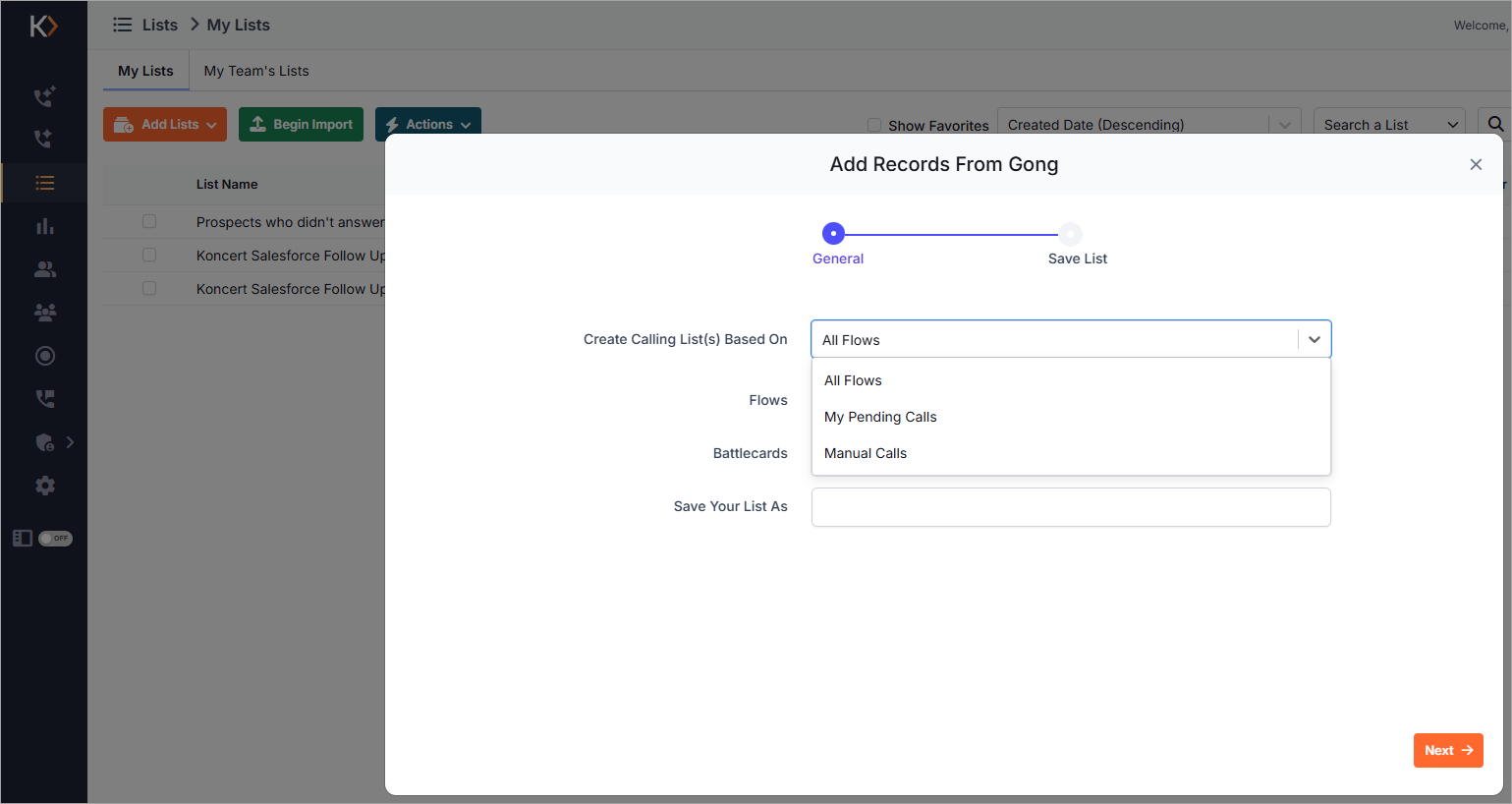
Task: Toggle the sidebar OFF switch
Action: click(55, 538)
